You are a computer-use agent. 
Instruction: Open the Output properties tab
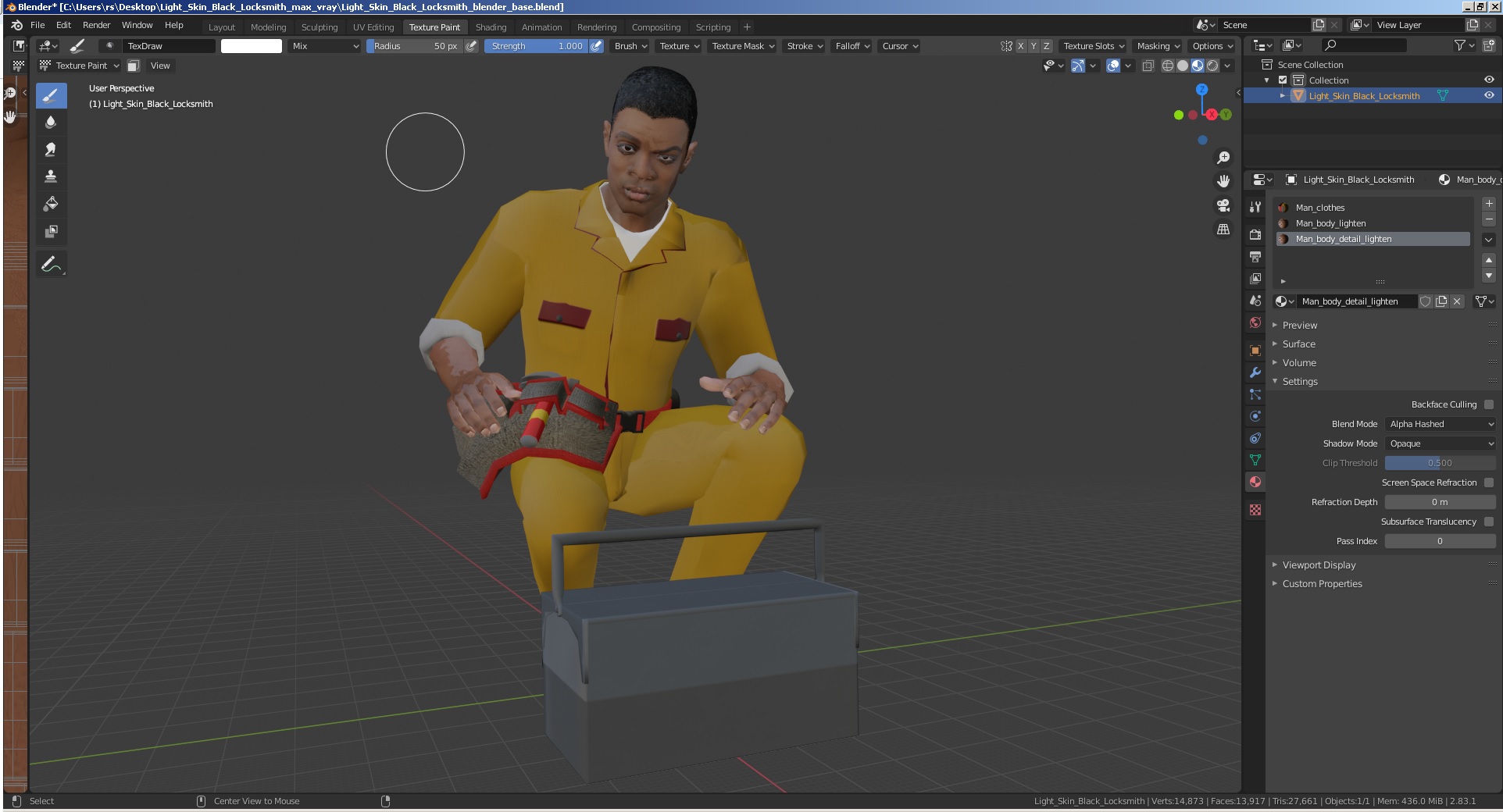tap(1255, 256)
